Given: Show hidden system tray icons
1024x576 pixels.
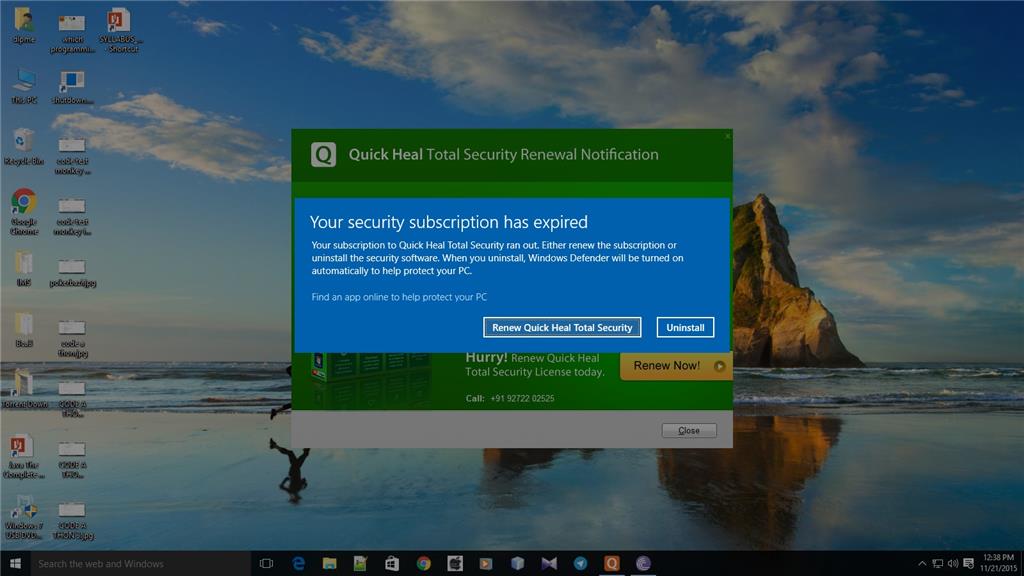Looking at the screenshot, I should click(x=922, y=563).
